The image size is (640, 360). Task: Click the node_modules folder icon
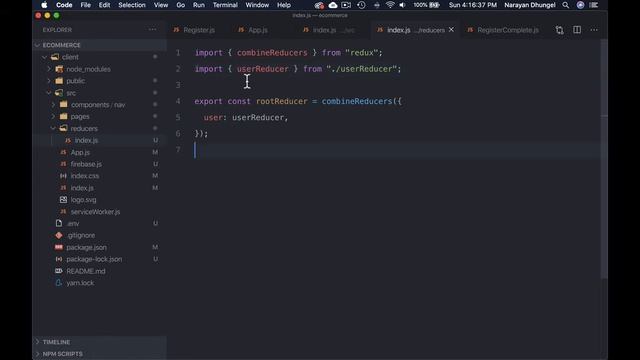(x=59, y=69)
